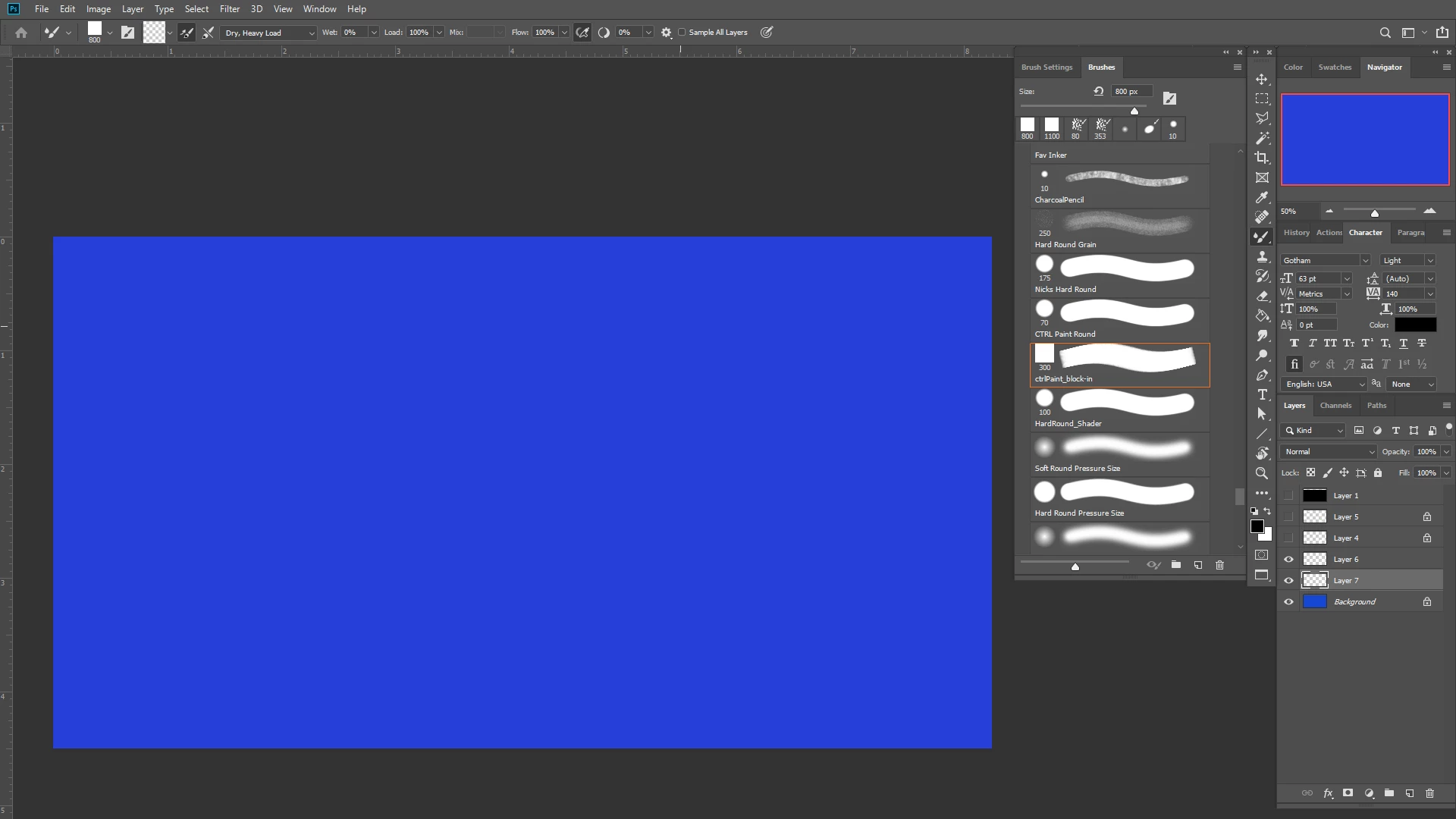Select the Eraser tool
This screenshot has height=819, width=1456.
point(1262,296)
